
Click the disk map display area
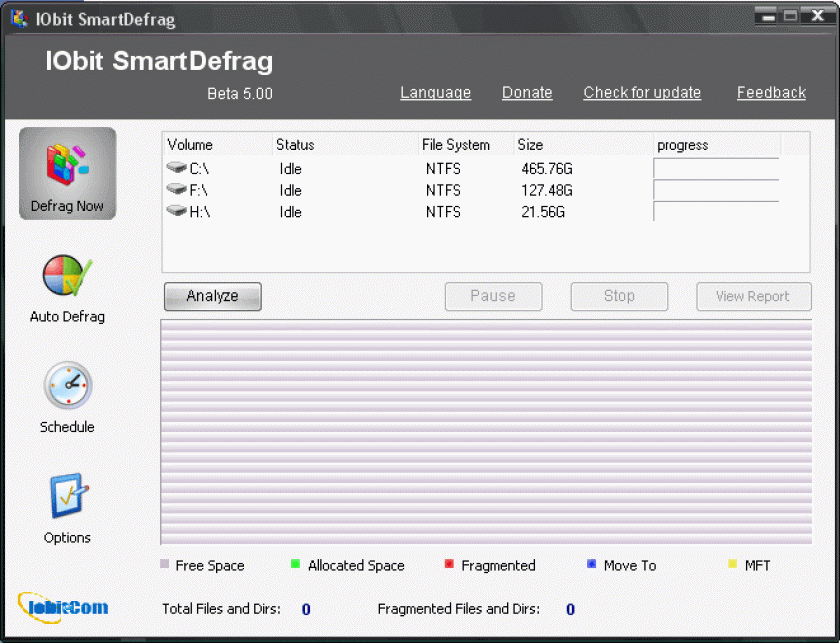[486, 432]
